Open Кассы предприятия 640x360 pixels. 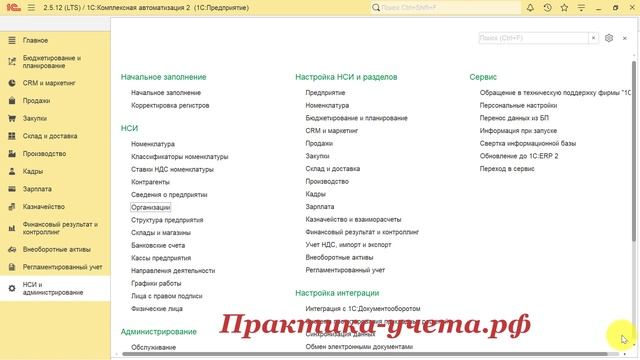click(x=161, y=258)
